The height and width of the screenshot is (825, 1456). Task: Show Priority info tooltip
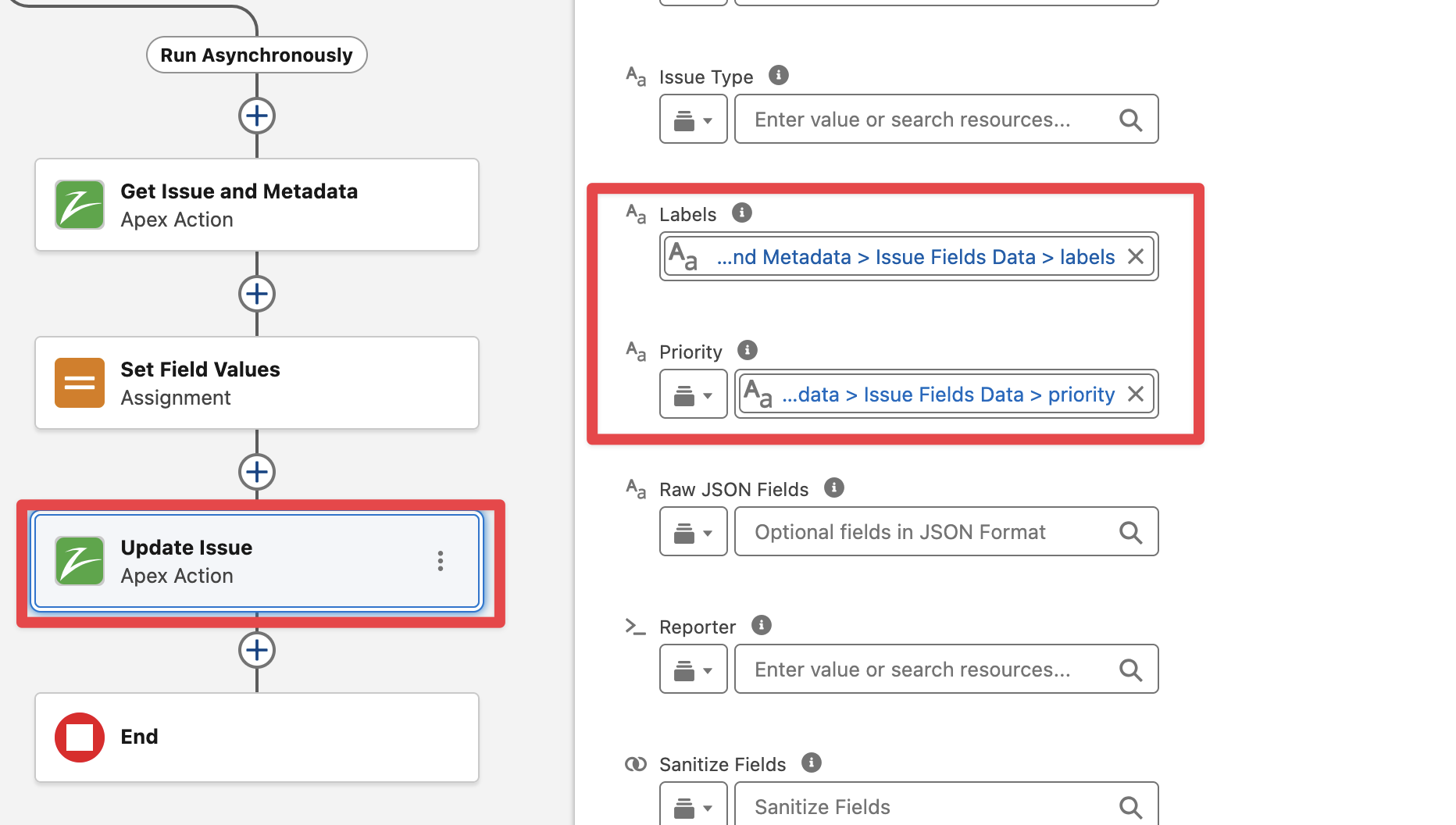pos(748,350)
